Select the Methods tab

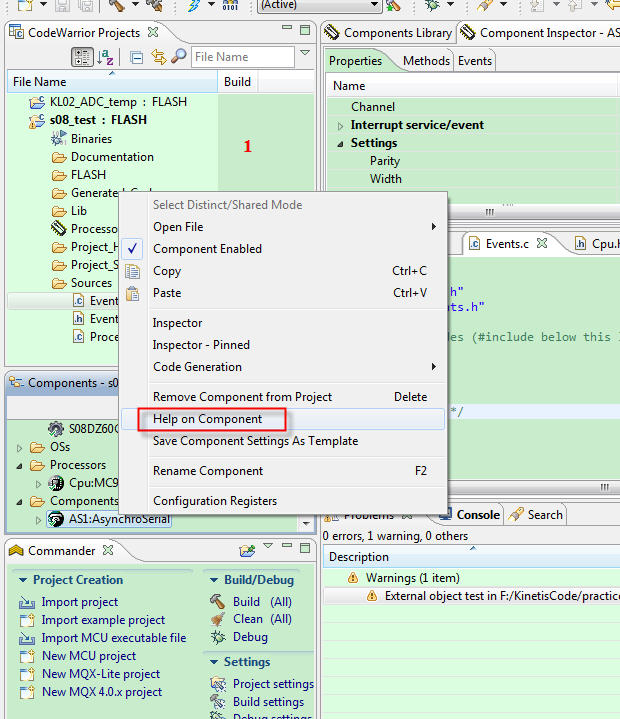pos(426,61)
